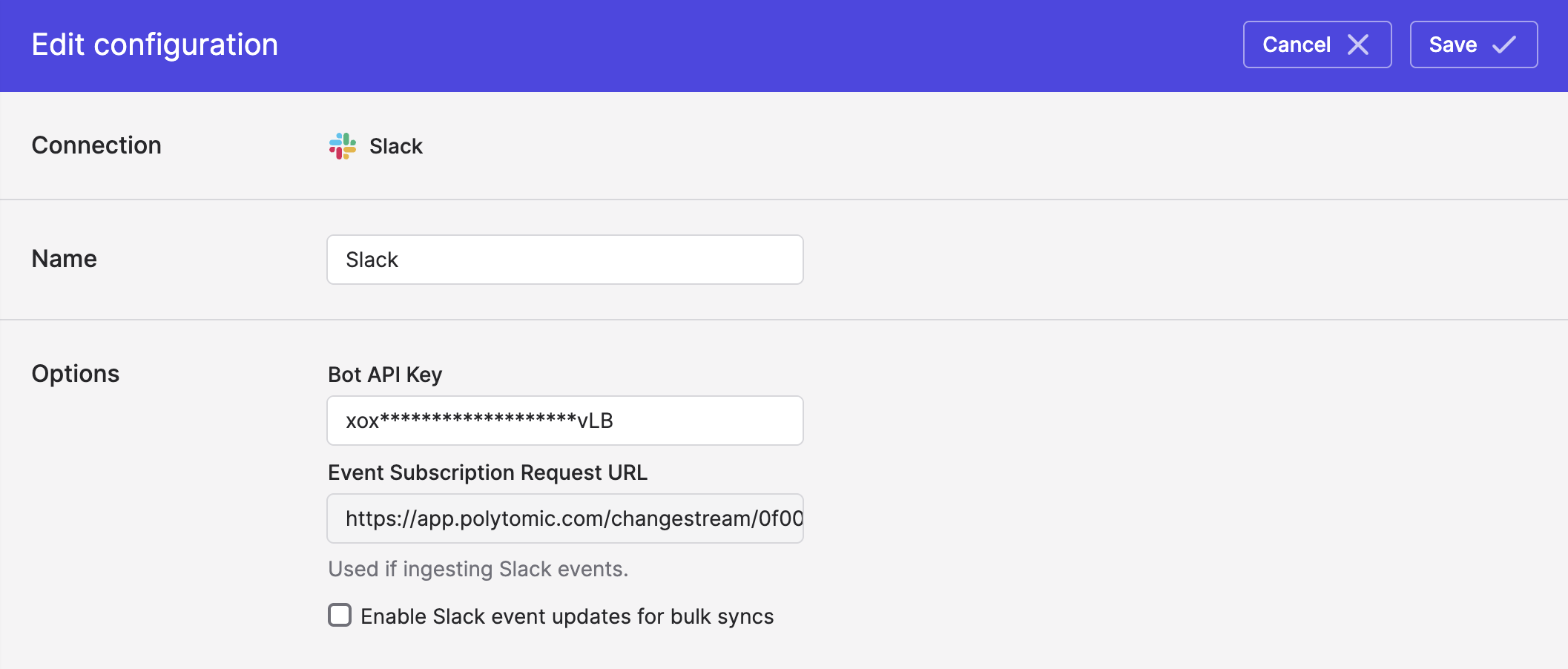The height and width of the screenshot is (669, 1568).
Task: Click the "Bot API Key" label
Action: (x=385, y=375)
